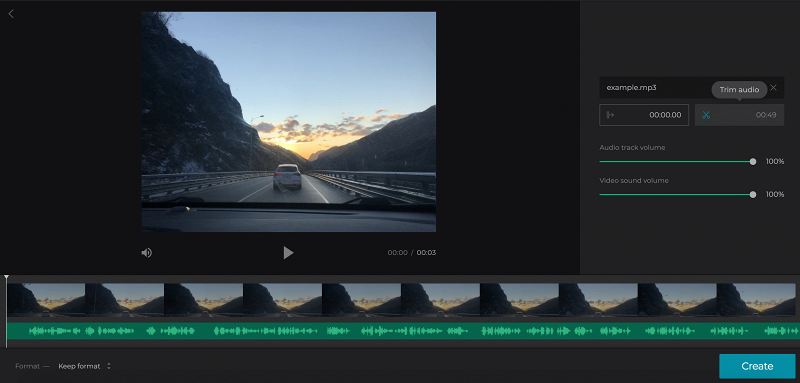Adjust the Video sound volume slider handle

pos(753,194)
